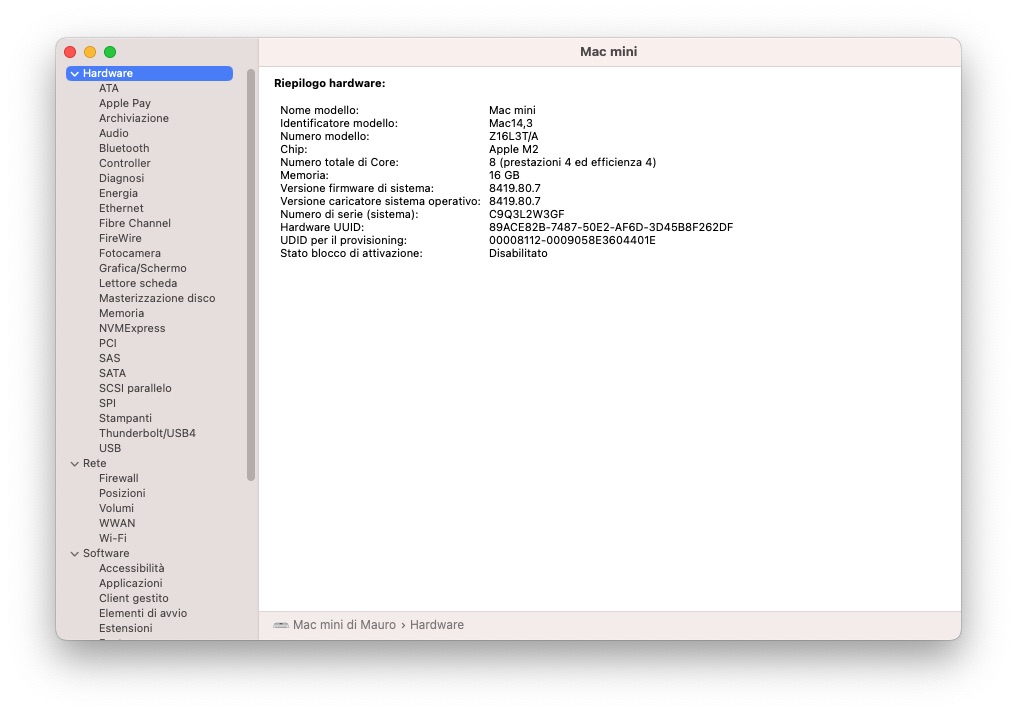Collapse the Hardware section chevron
This screenshot has height=714, width=1017.
(75, 74)
